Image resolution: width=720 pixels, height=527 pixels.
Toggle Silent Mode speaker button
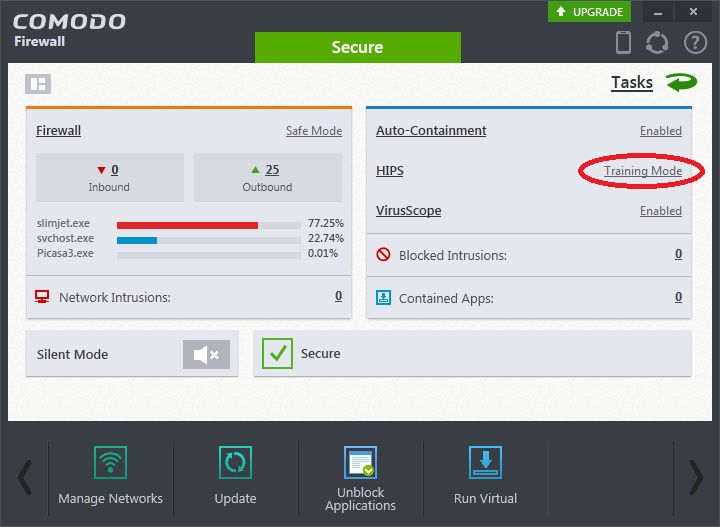(x=206, y=354)
